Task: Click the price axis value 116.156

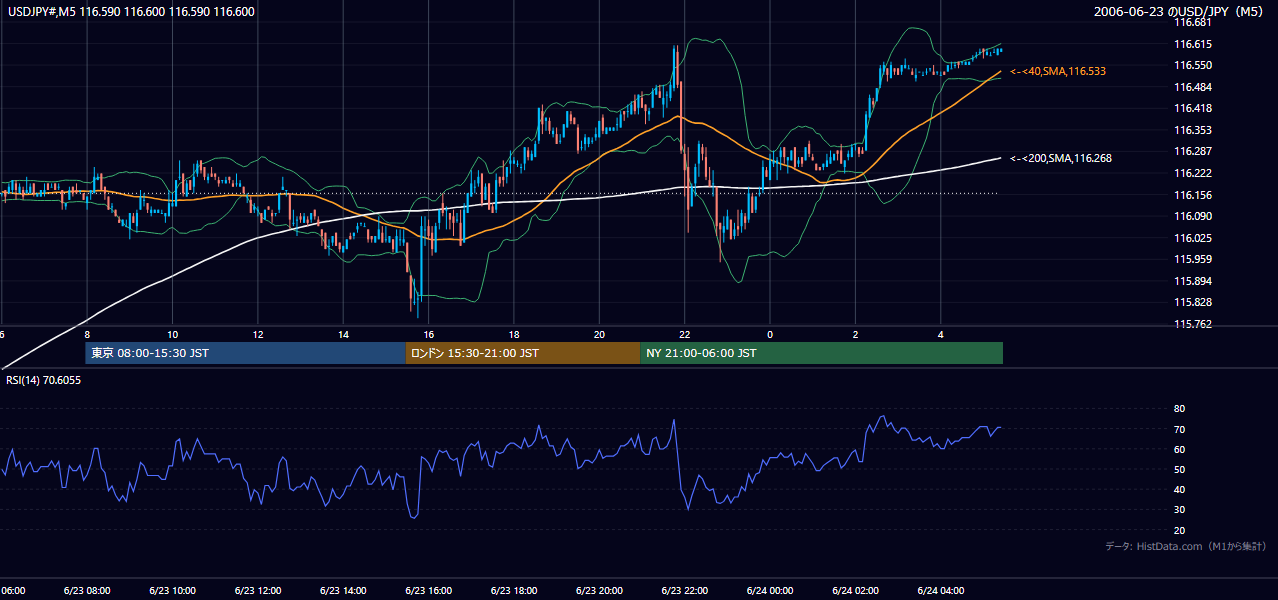Action: [x=1192, y=195]
